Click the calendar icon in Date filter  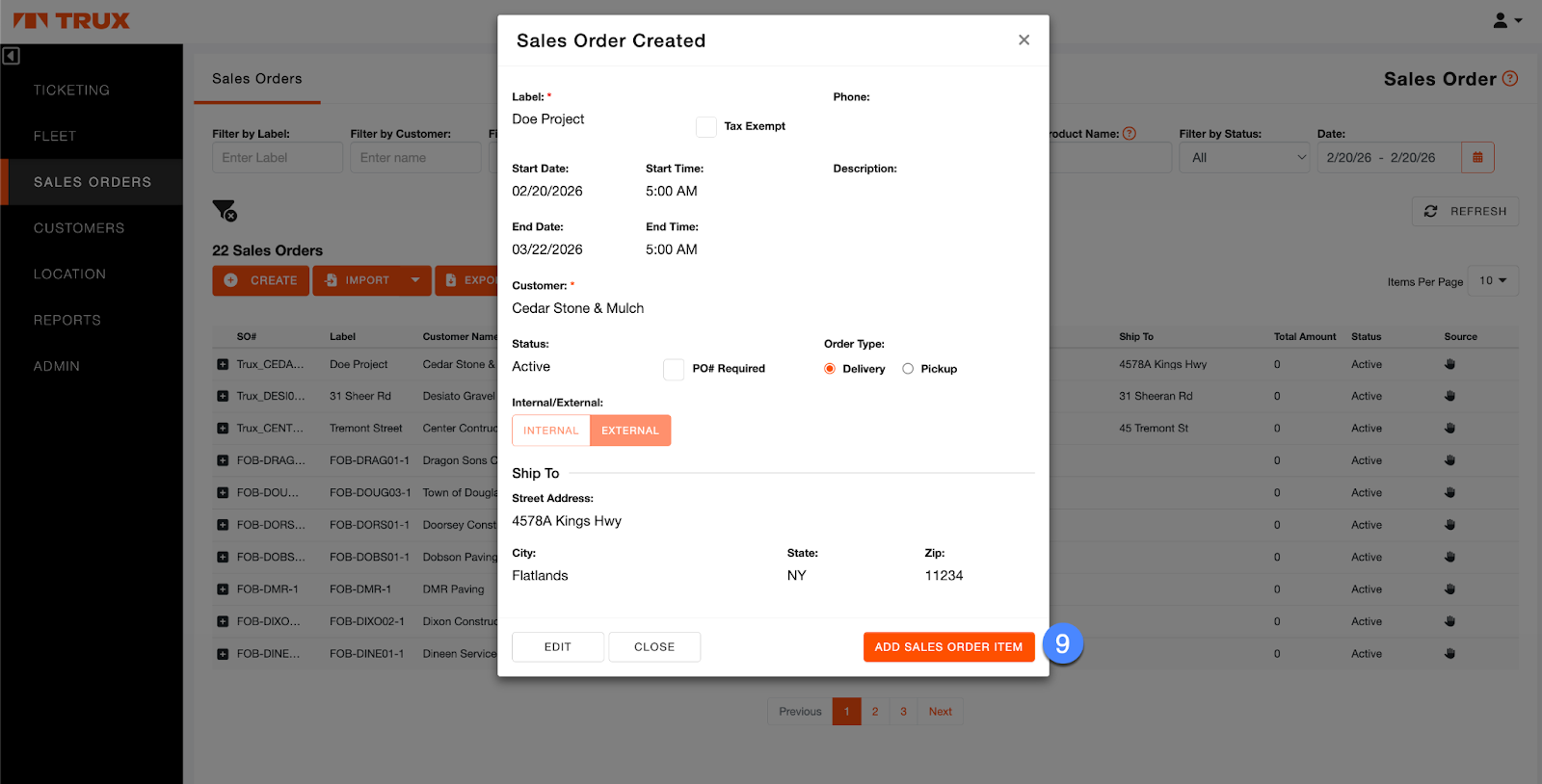click(1477, 157)
